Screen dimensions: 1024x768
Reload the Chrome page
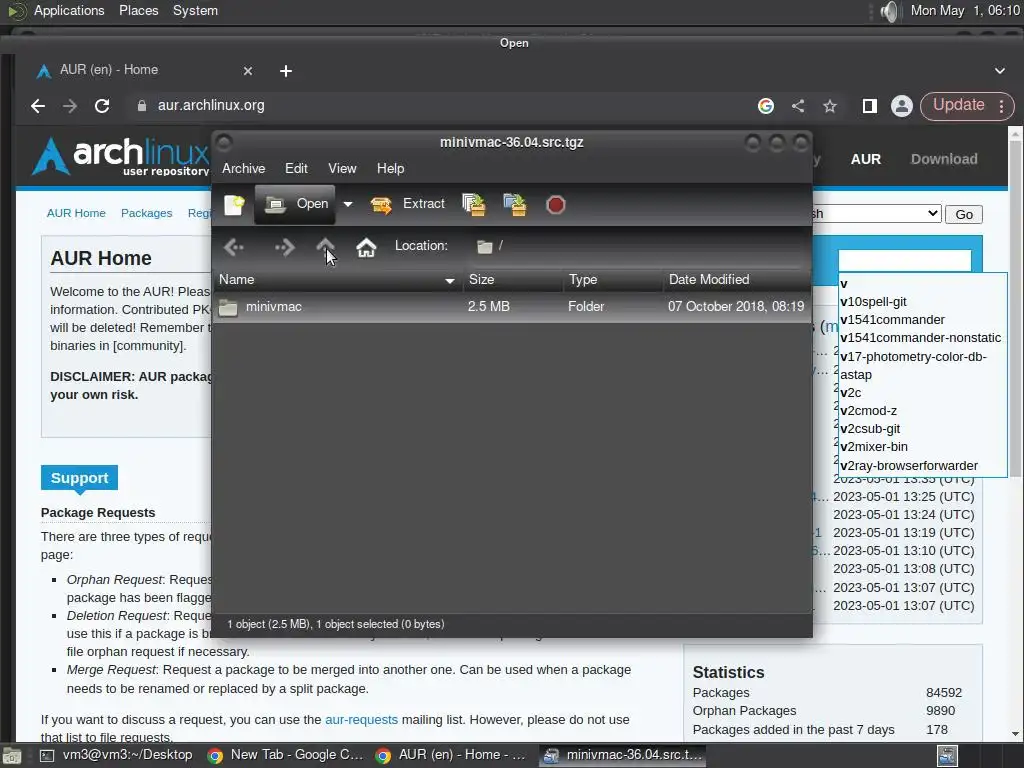pyautogui.click(x=102, y=106)
